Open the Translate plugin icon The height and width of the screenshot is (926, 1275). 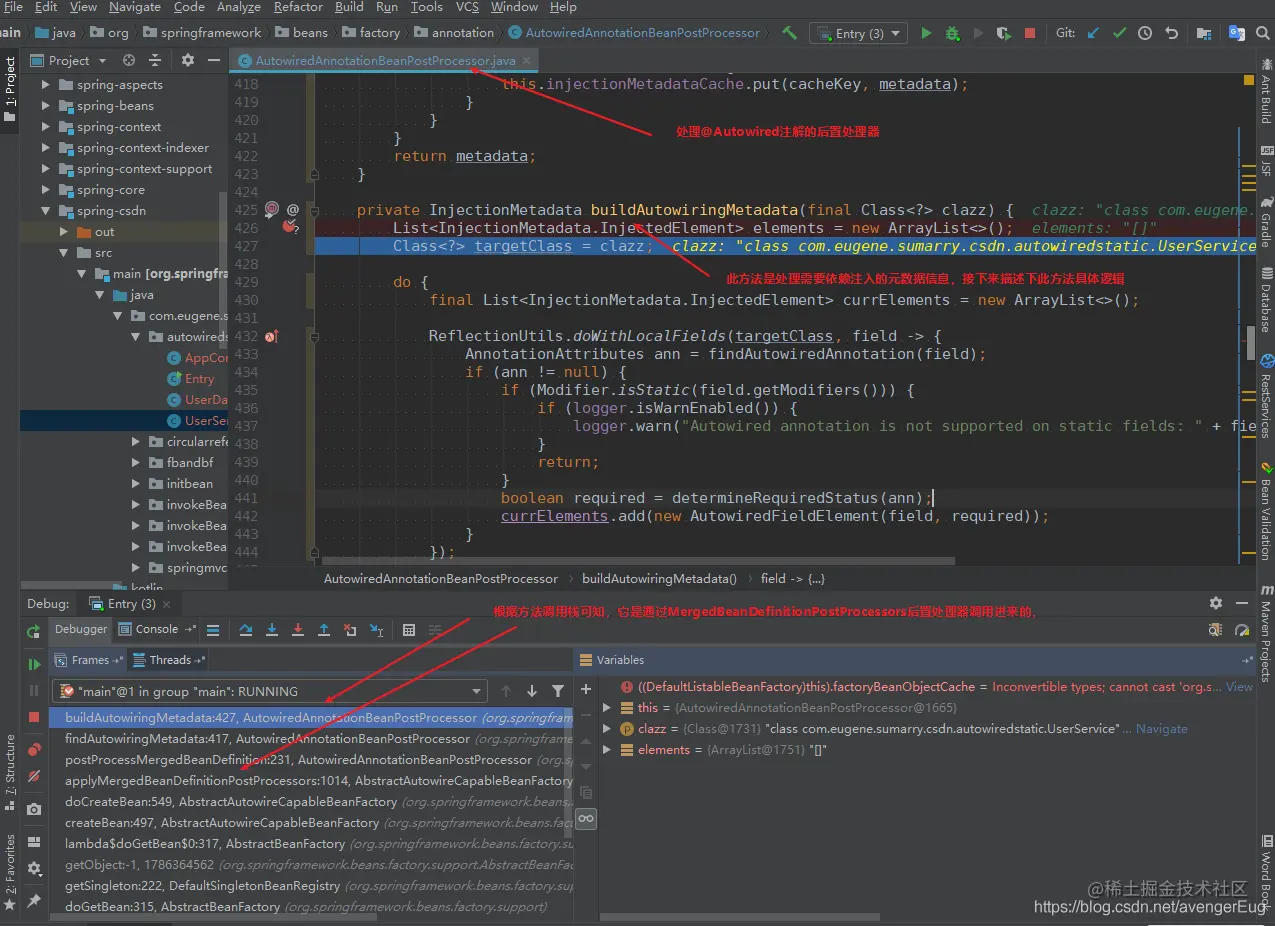click(x=1237, y=33)
